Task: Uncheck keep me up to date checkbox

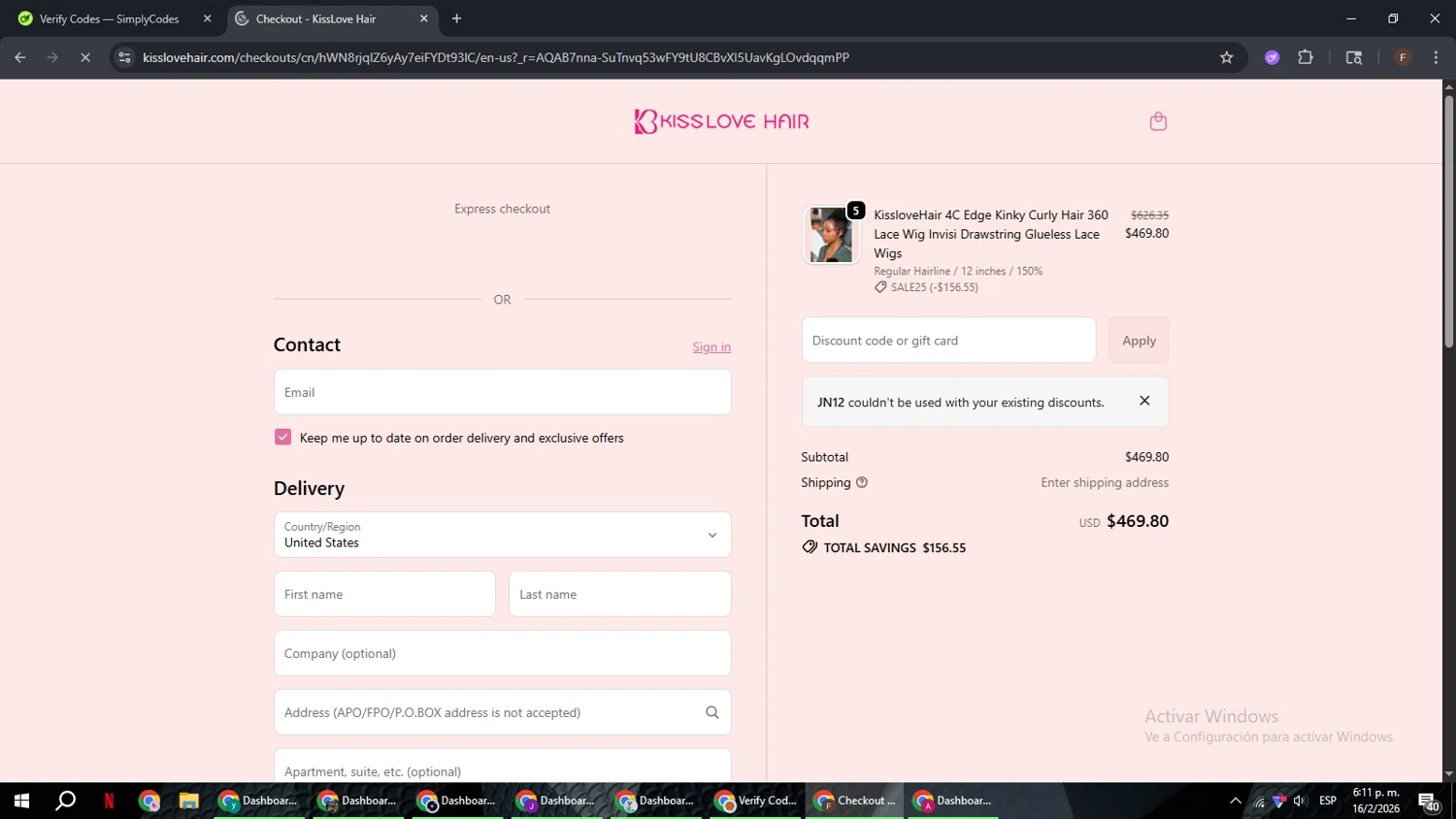Action: (282, 437)
